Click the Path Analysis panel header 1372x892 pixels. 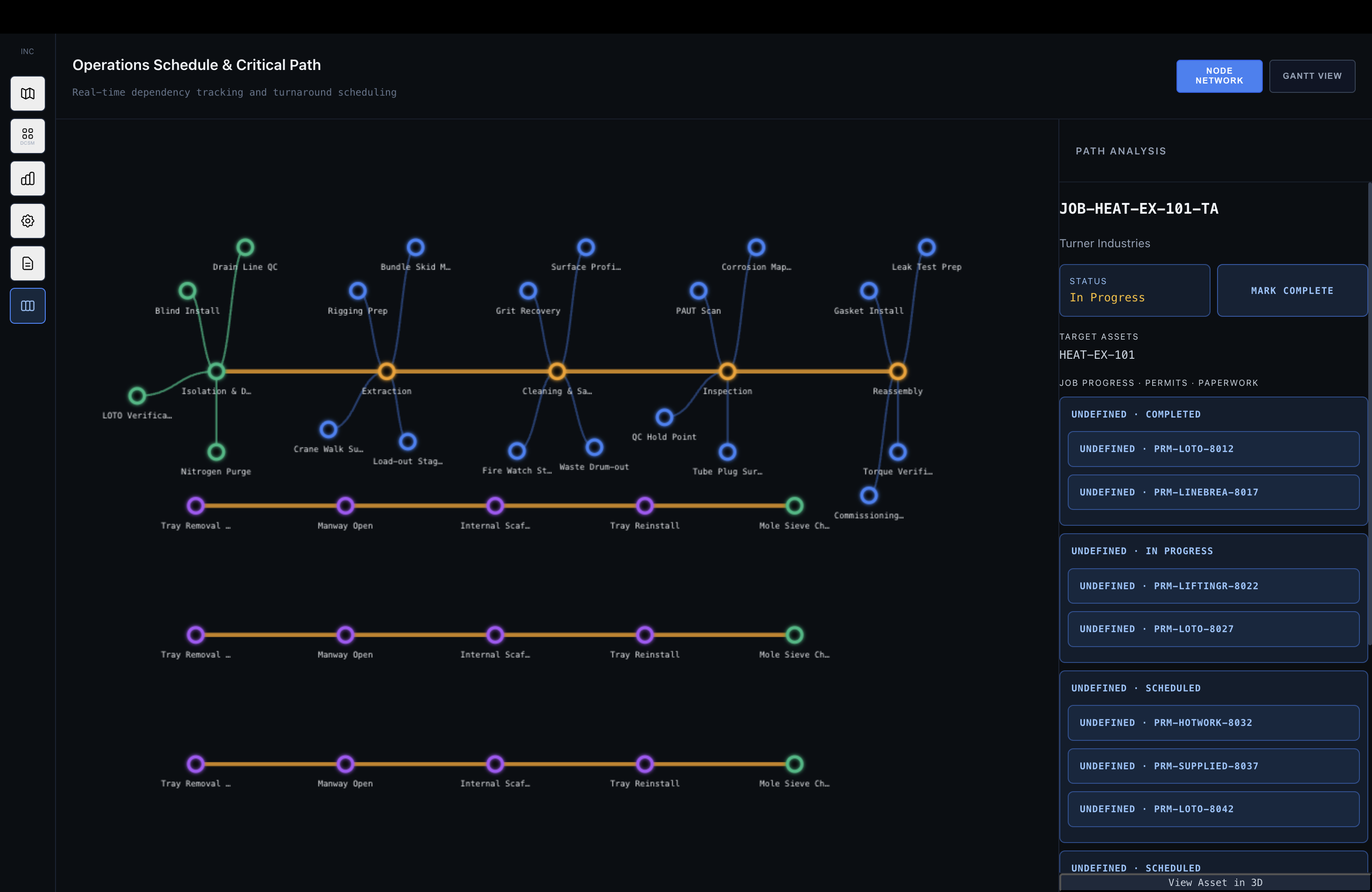click(1120, 151)
